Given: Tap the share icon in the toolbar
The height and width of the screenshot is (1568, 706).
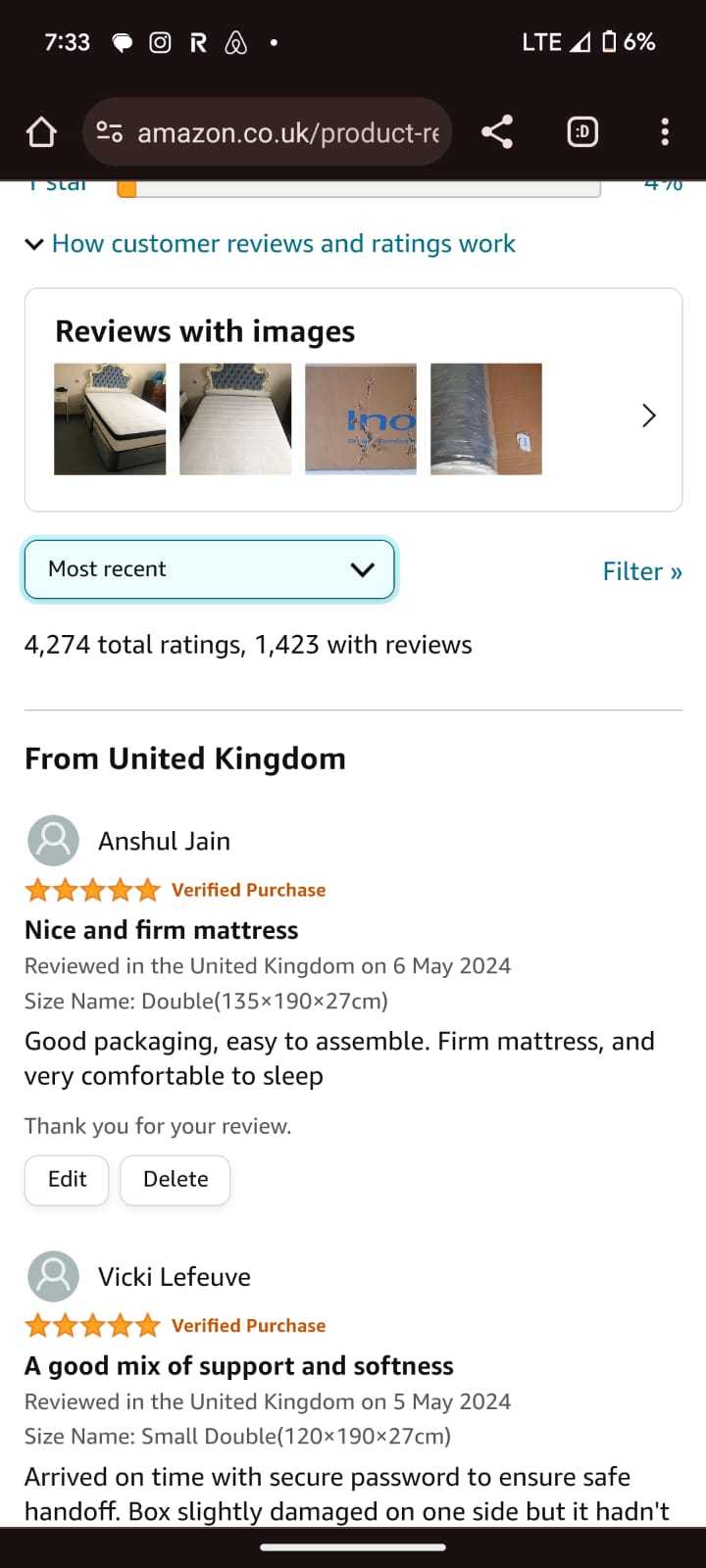Looking at the screenshot, I should pyautogui.click(x=497, y=132).
